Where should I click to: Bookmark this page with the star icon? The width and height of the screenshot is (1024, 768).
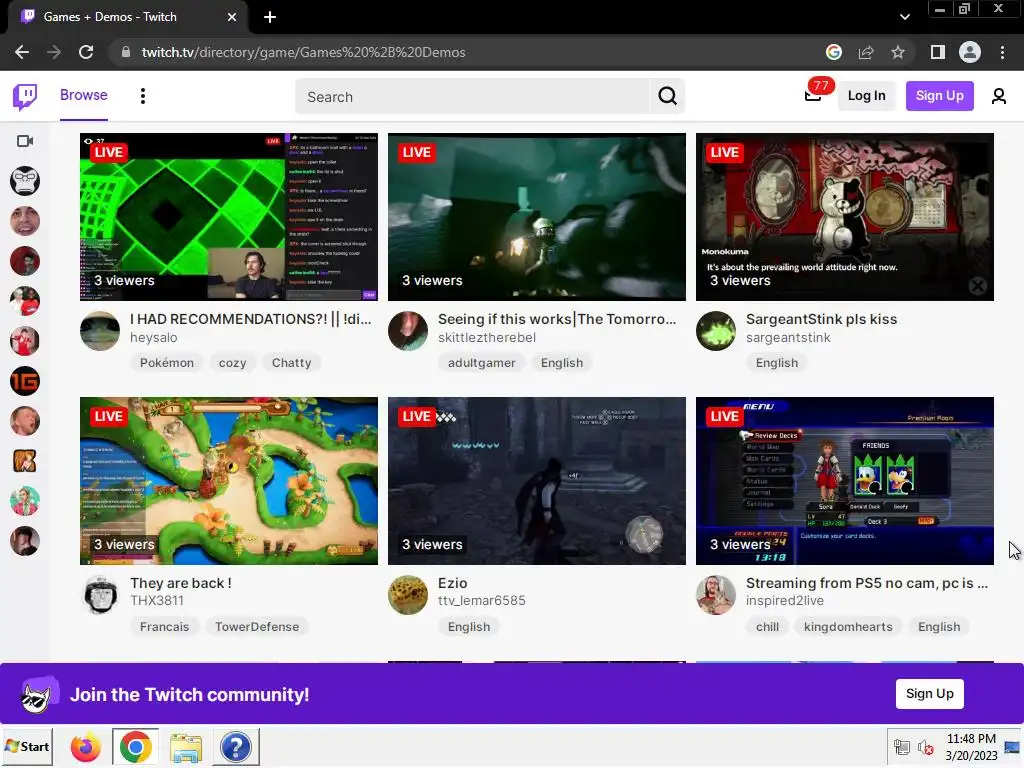898,52
